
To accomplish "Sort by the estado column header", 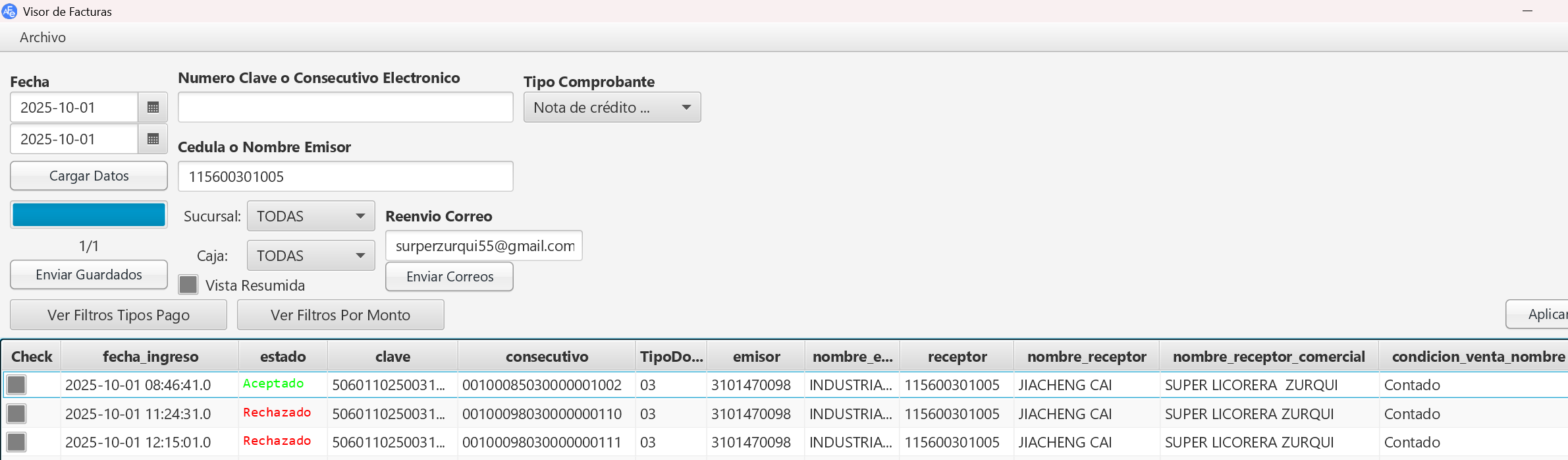I will tap(283, 357).
